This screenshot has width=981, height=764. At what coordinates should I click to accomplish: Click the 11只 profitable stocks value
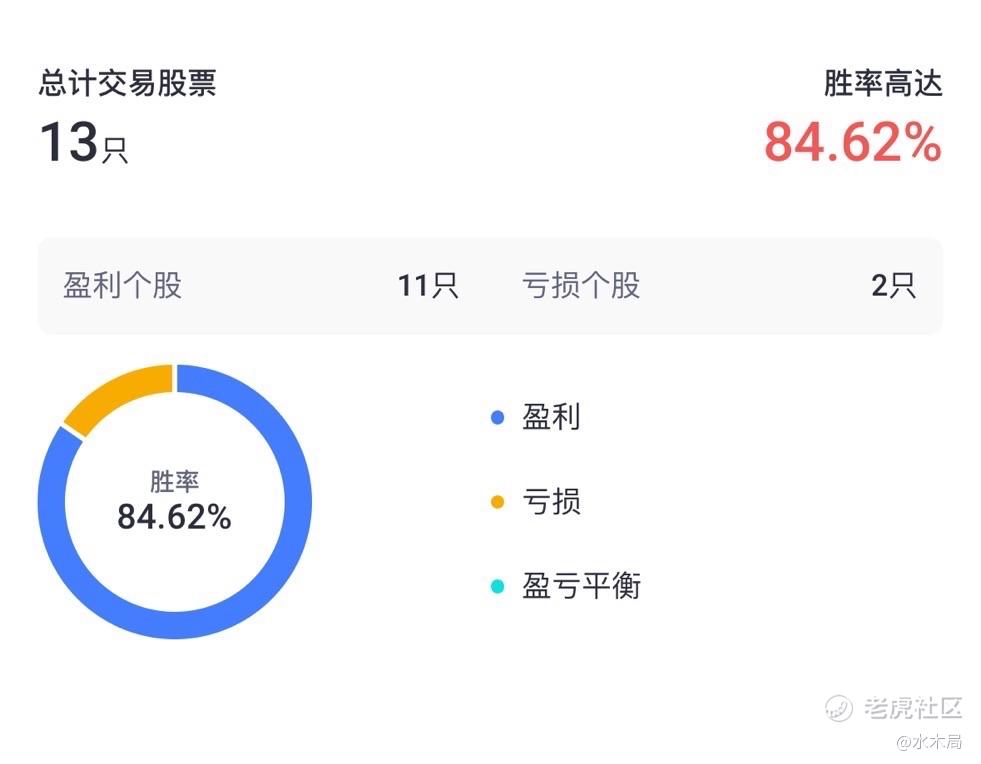[x=428, y=286]
